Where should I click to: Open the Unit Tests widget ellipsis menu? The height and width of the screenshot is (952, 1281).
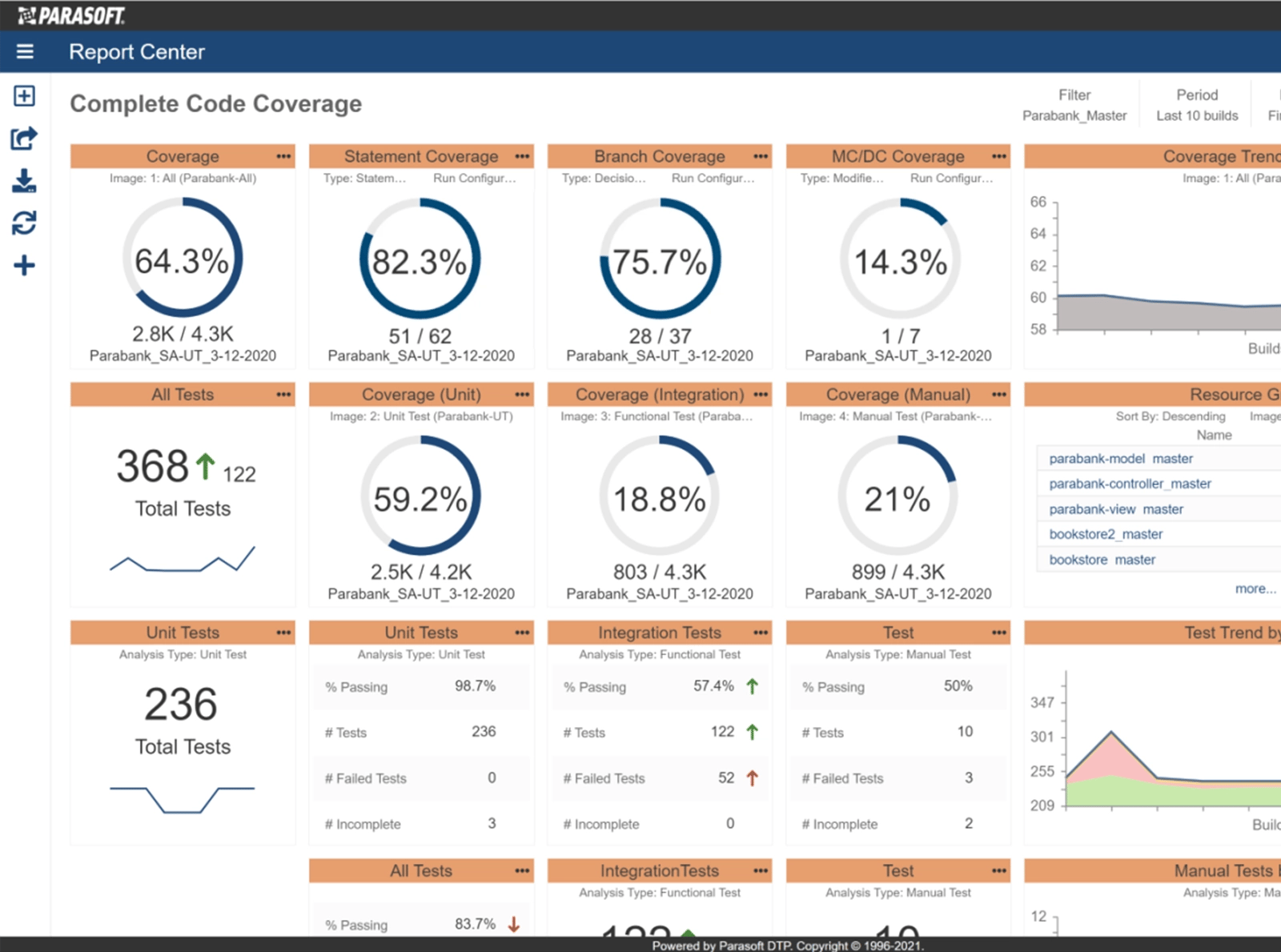tap(283, 632)
